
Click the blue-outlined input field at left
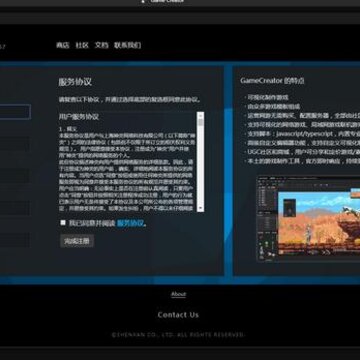(x=15, y=112)
